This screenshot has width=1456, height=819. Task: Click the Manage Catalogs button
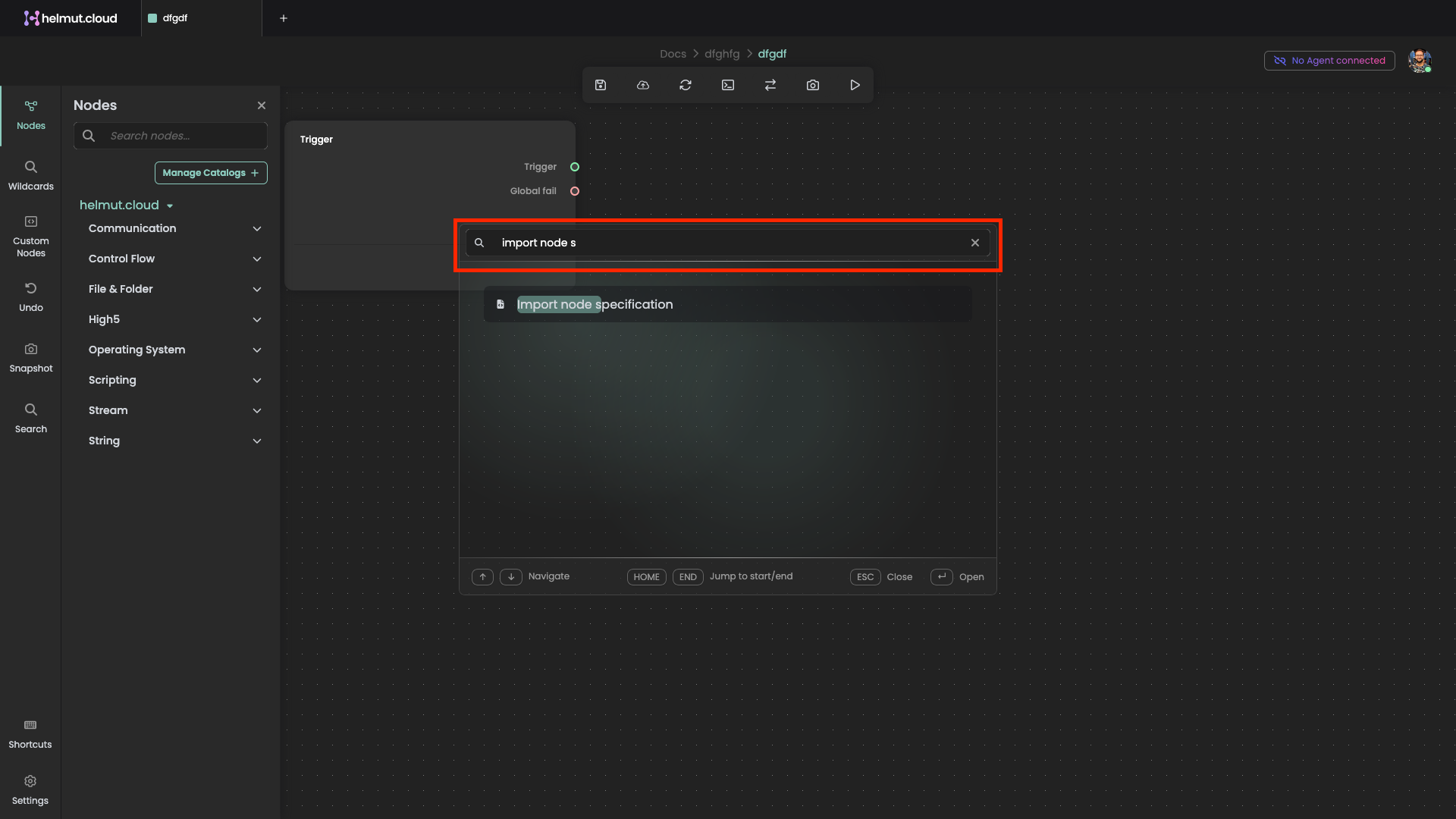211,173
